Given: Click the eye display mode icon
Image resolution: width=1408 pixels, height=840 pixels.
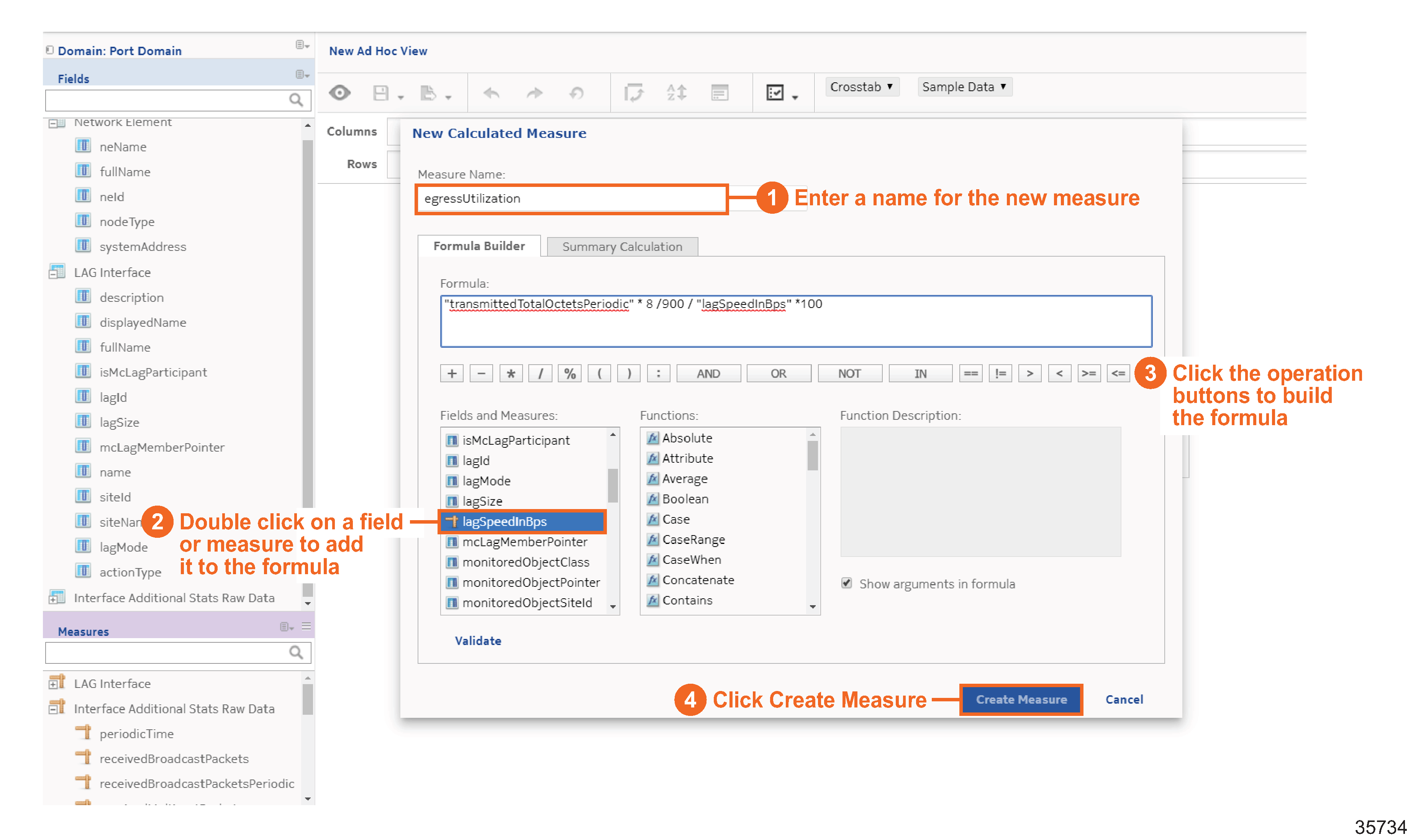Looking at the screenshot, I should [340, 92].
